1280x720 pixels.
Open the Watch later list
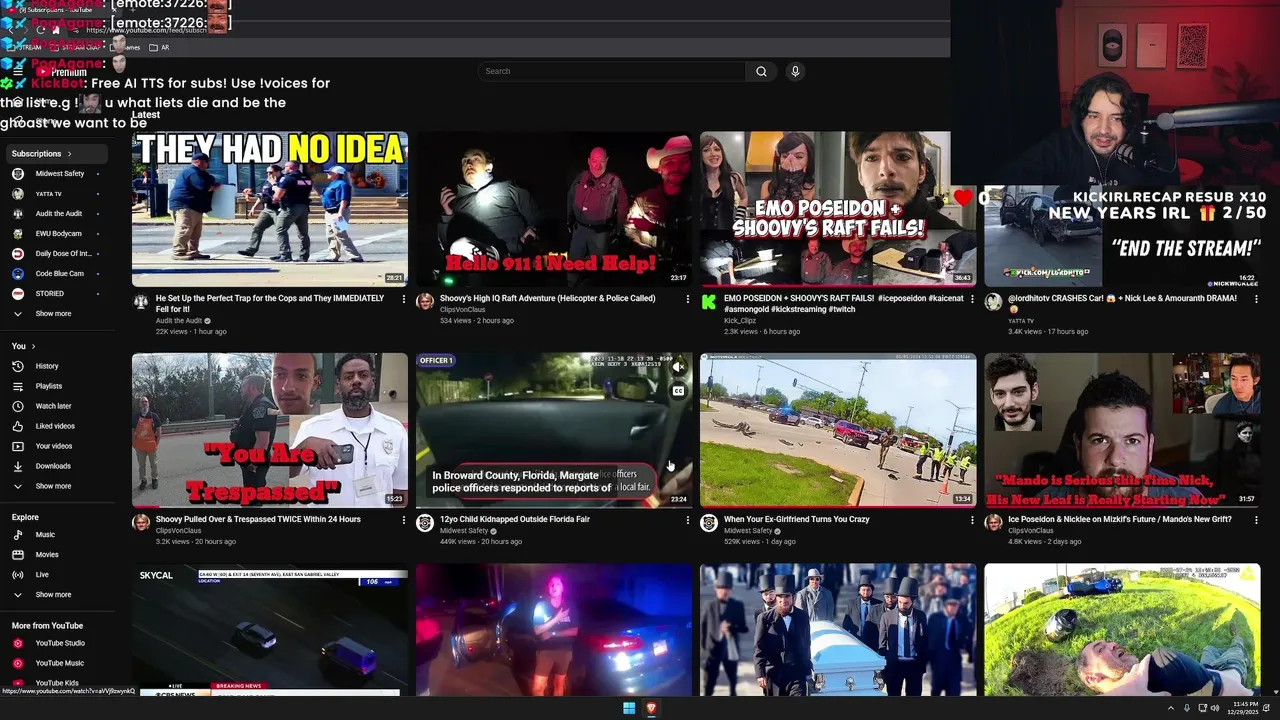pyautogui.click(x=53, y=406)
